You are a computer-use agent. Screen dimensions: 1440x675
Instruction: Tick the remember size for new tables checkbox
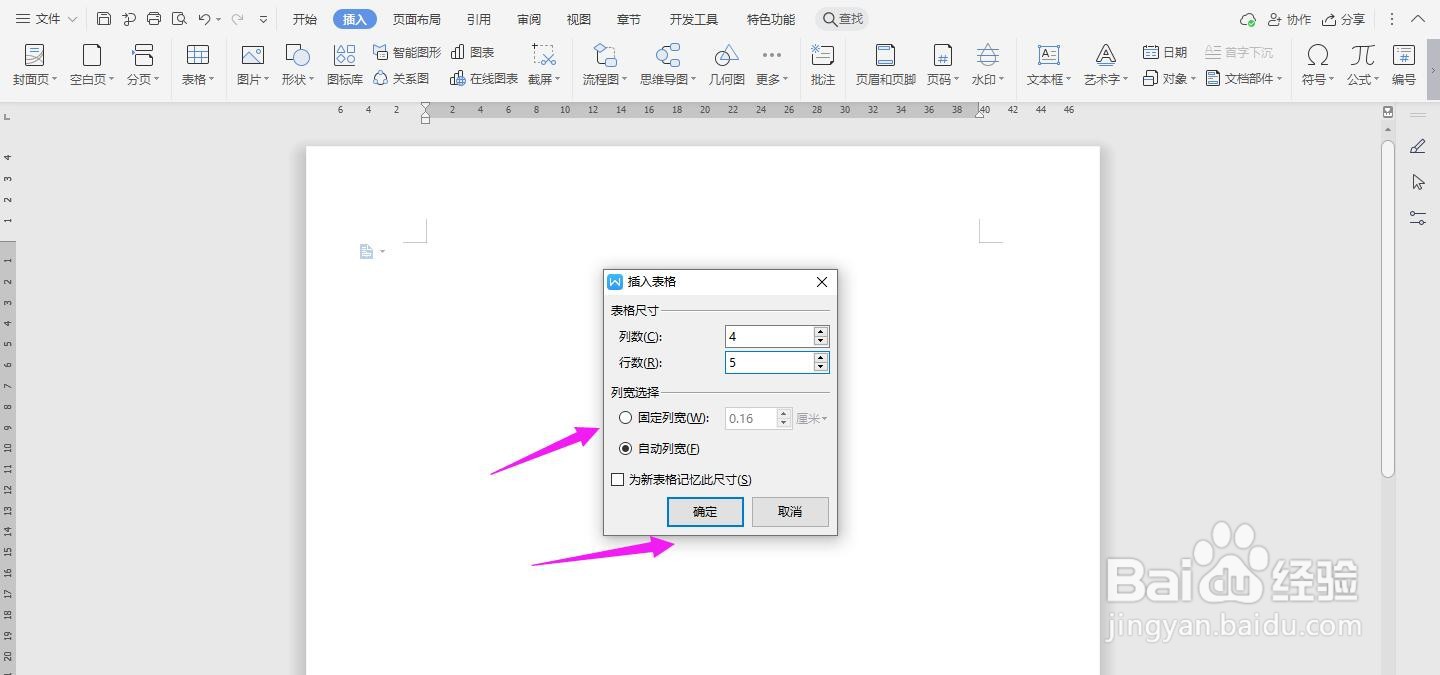618,480
